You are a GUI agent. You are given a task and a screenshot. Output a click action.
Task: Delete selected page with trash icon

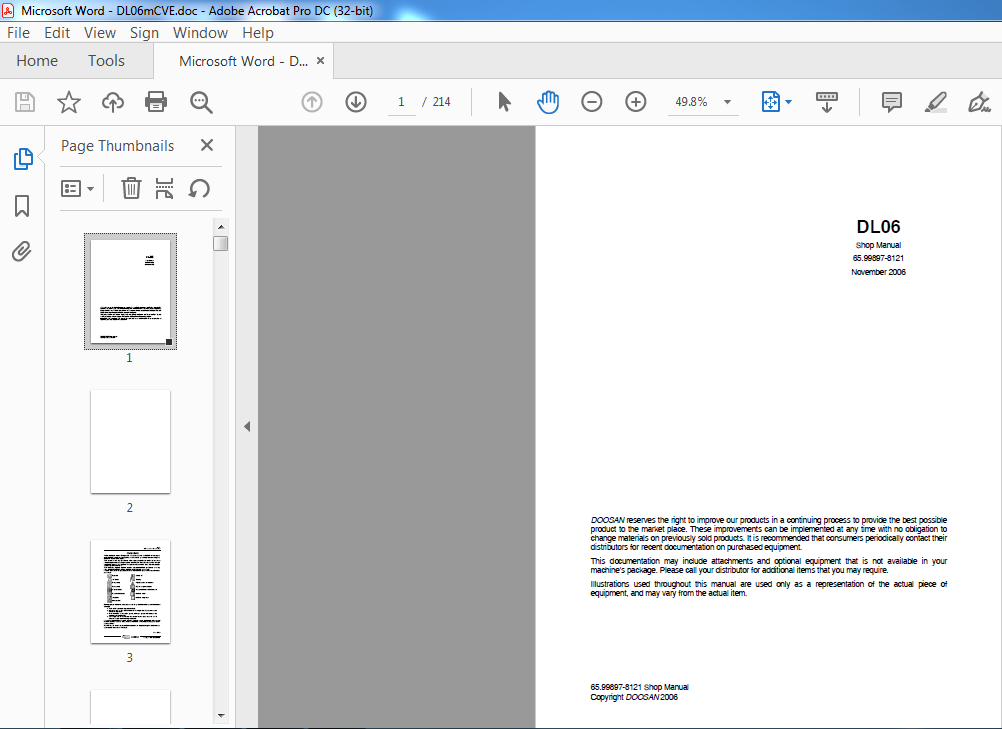131,188
